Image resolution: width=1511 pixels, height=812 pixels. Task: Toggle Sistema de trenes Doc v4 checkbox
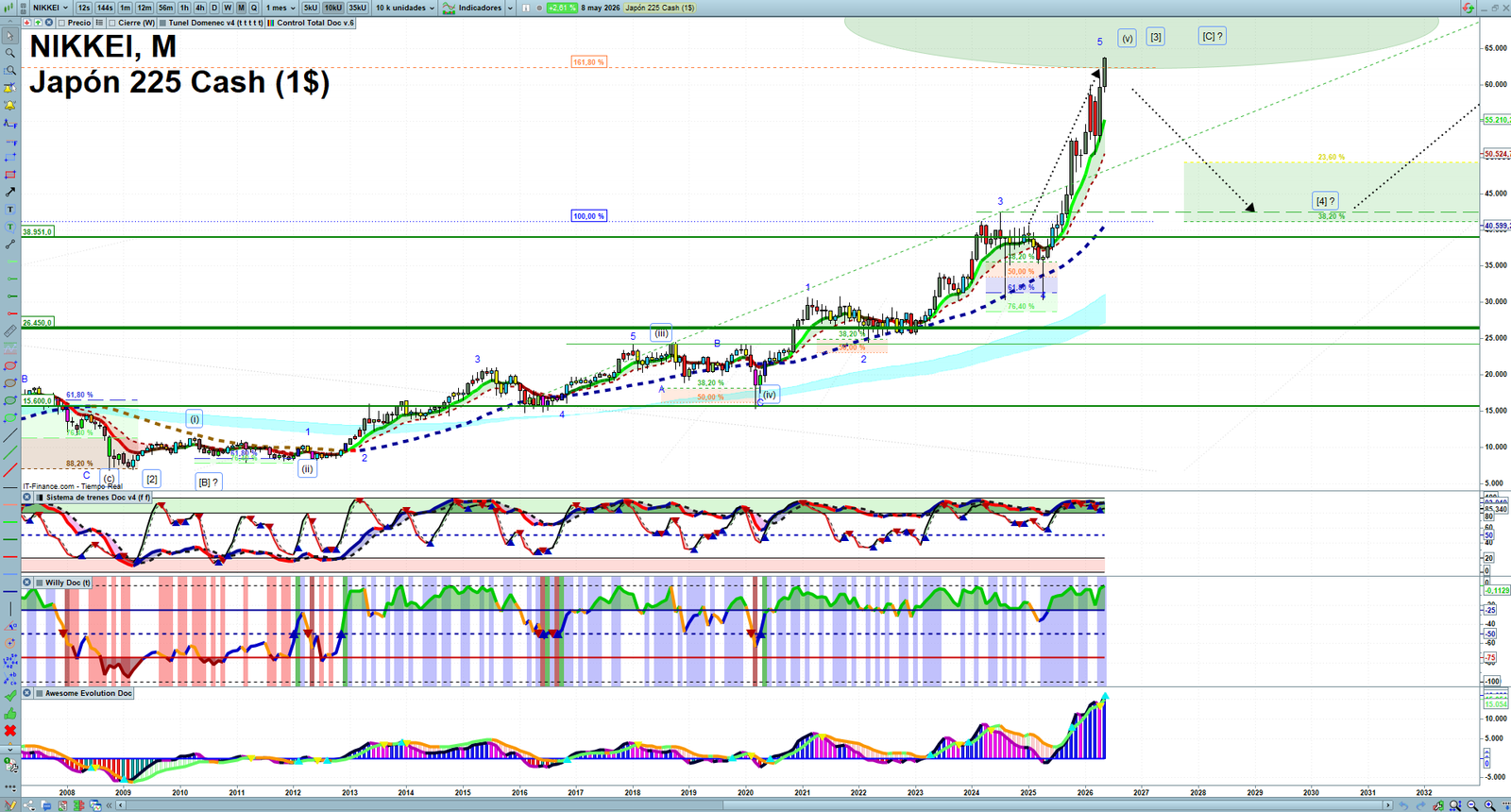40,497
